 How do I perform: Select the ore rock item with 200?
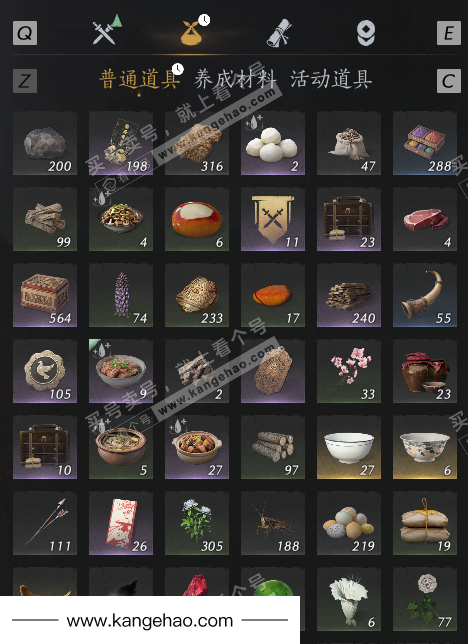tap(45, 143)
